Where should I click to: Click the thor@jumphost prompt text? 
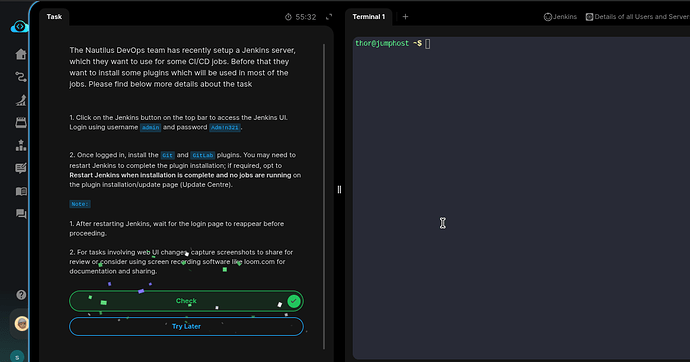point(382,43)
